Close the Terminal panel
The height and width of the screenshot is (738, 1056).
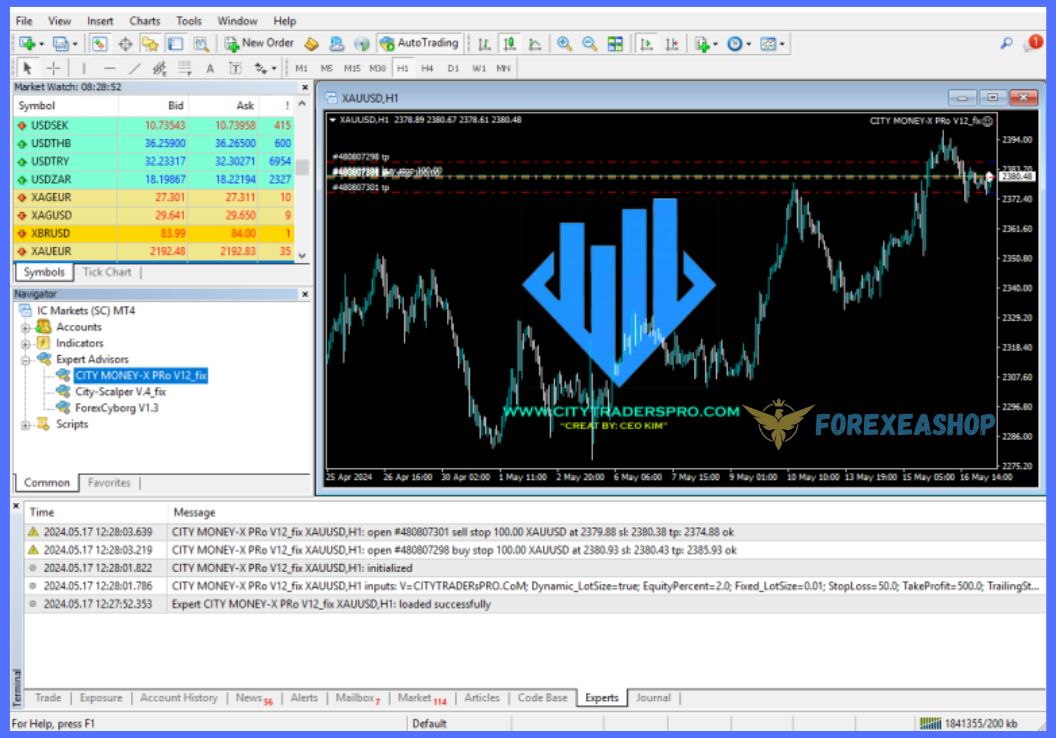point(17,506)
